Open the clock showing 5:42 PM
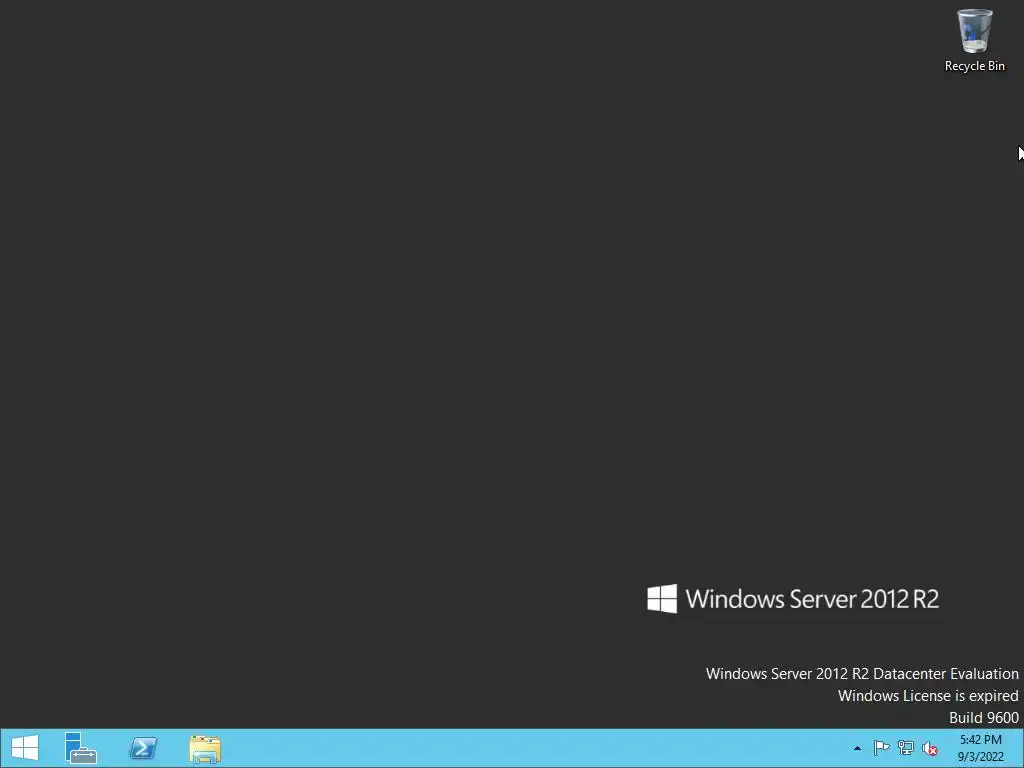 pyautogui.click(x=980, y=748)
